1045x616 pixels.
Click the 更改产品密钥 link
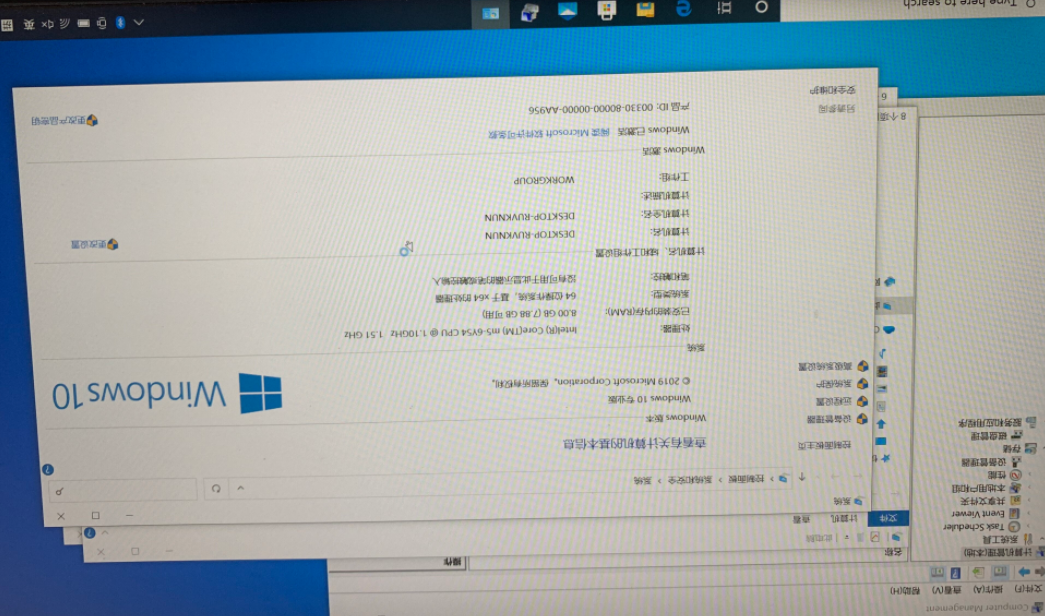[65, 121]
